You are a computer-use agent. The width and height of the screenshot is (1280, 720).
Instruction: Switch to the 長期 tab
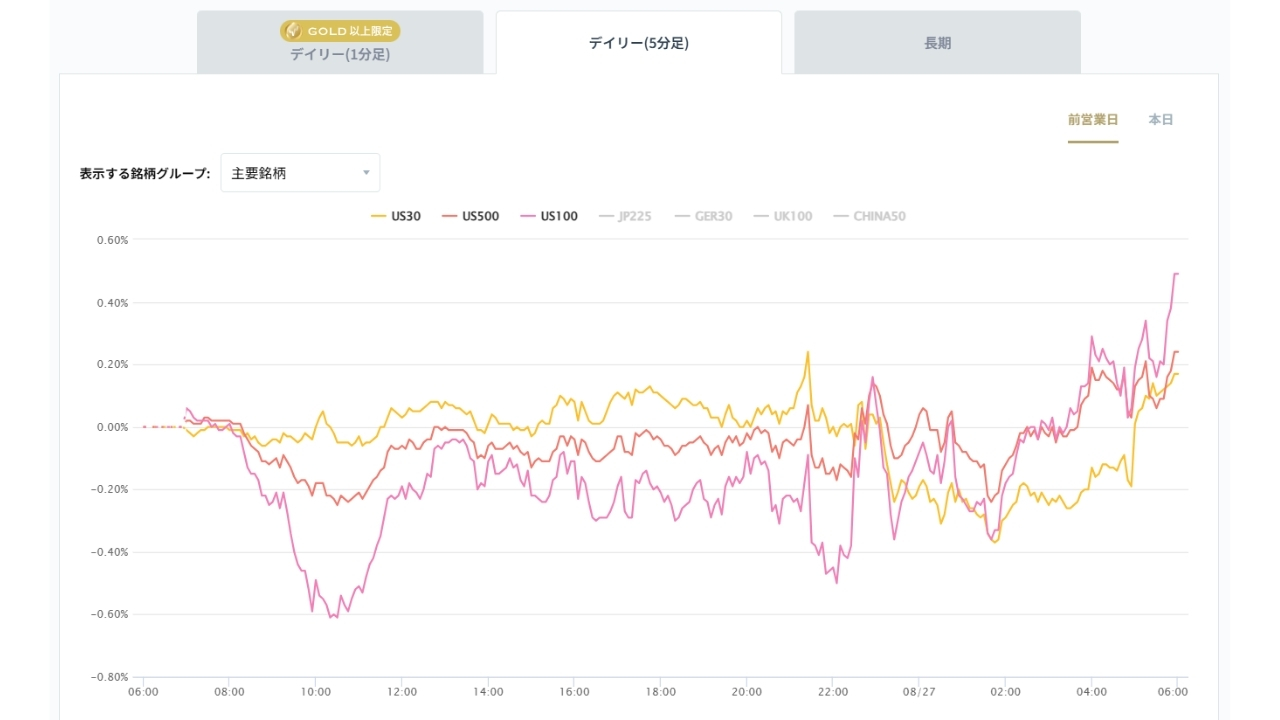(x=937, y=42)
